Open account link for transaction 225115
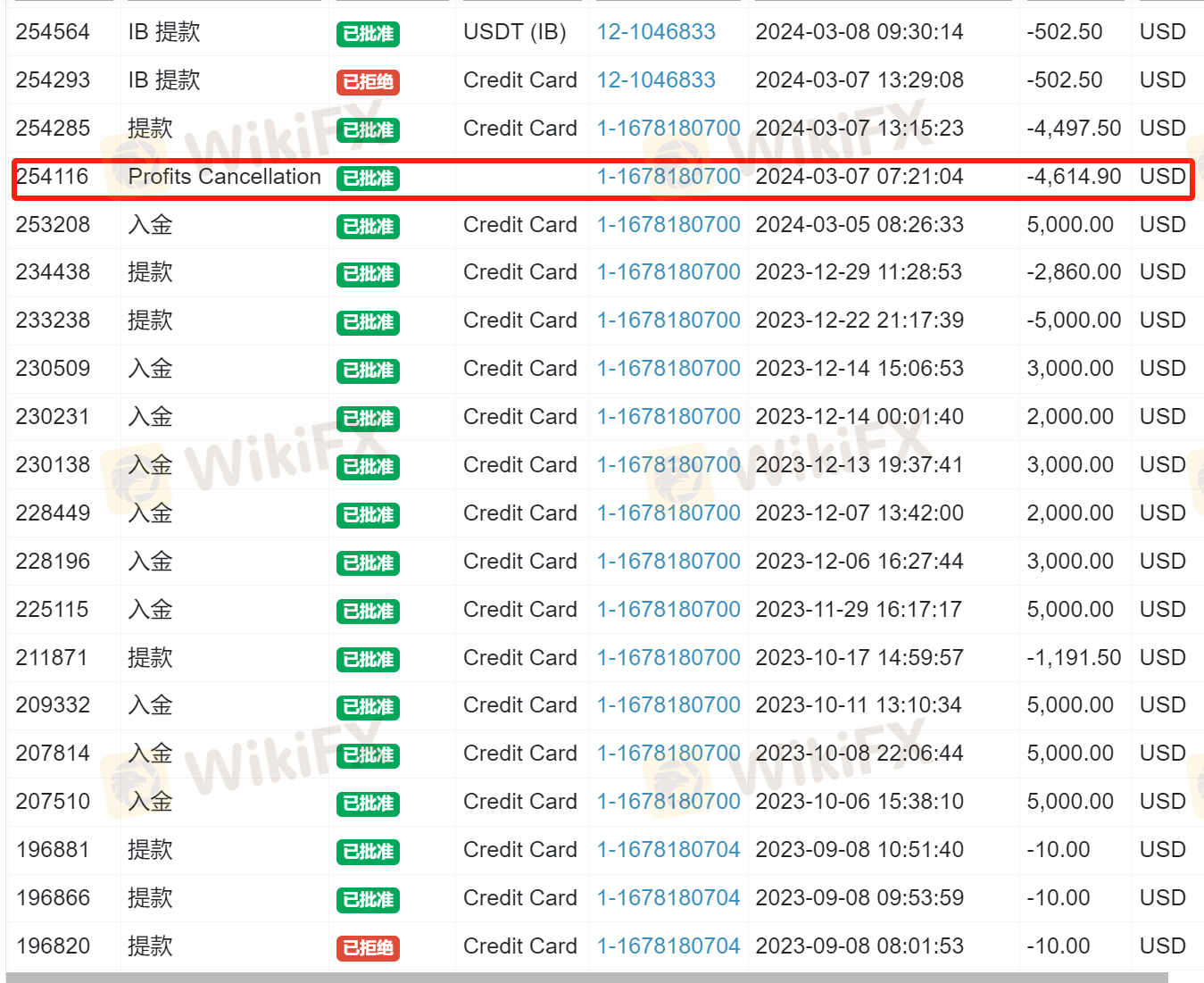The width and height of the screenshot is (1204, 983). (x=668, y=610)
